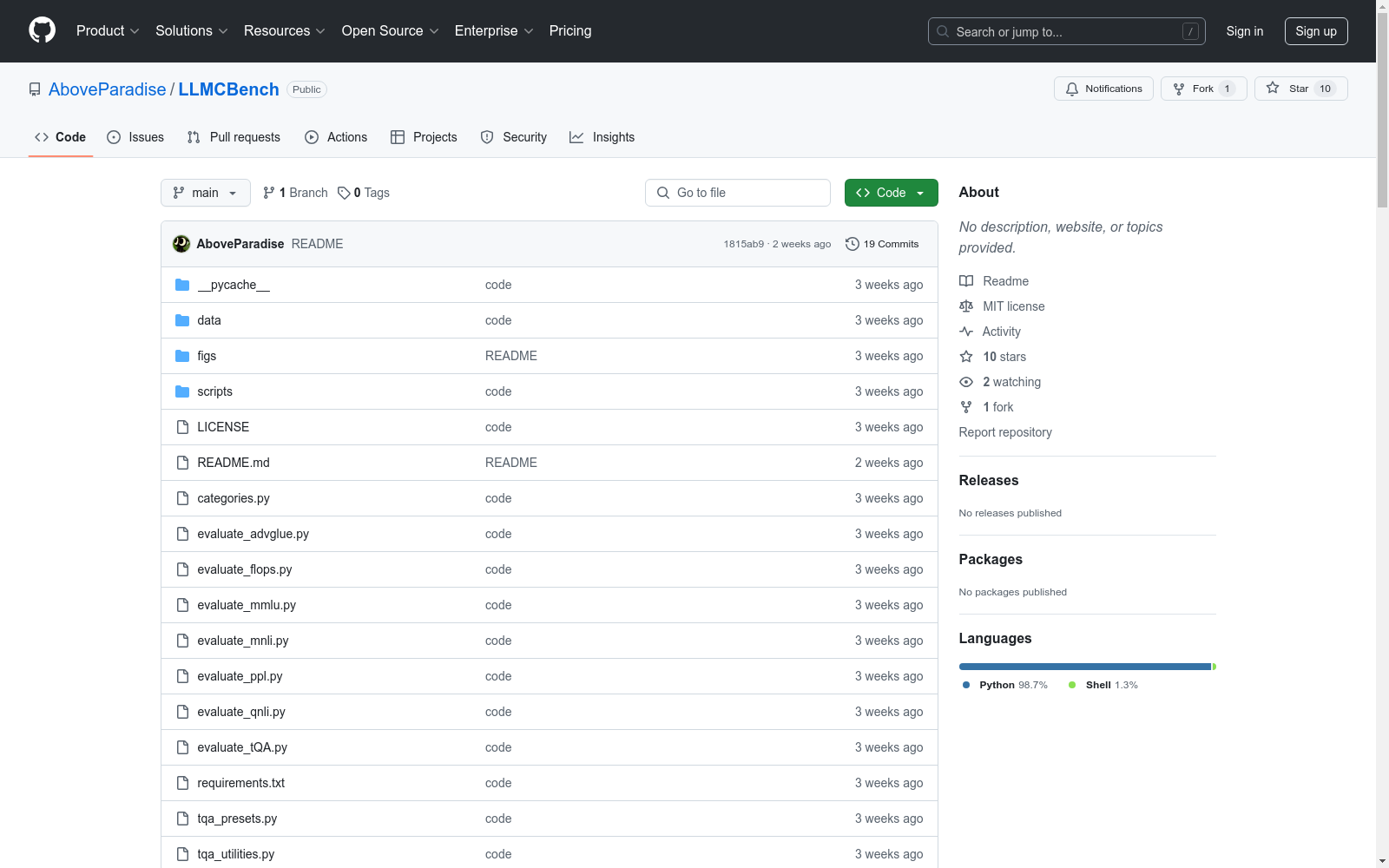1389x868 pixels.
Task: Select the Code tab
Action: click(61, 137)
